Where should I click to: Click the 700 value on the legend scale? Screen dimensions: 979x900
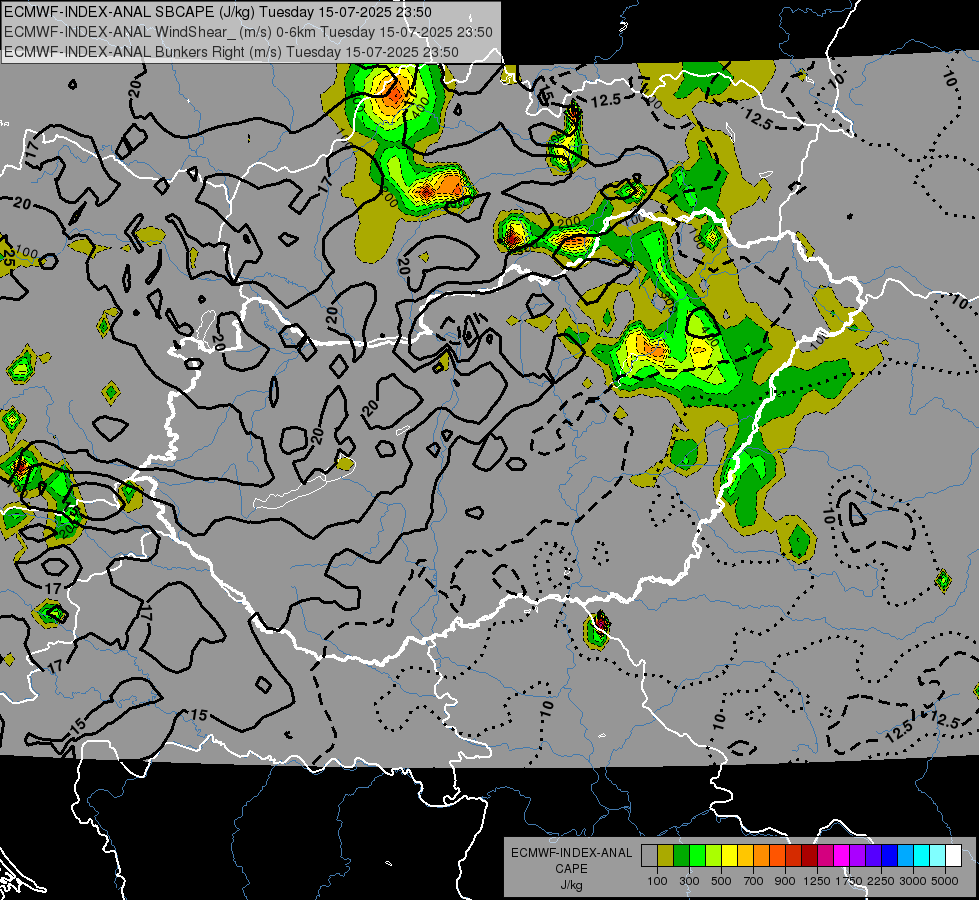coord(754,881)
